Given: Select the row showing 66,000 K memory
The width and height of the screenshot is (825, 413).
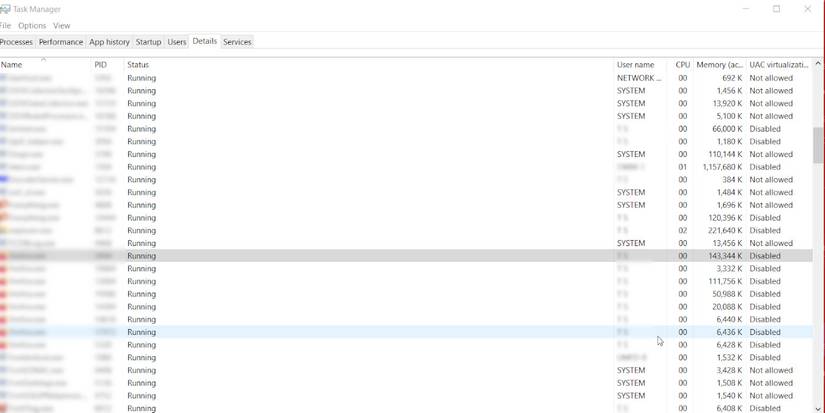Looking at the screenshot, I should click(406, 128).
